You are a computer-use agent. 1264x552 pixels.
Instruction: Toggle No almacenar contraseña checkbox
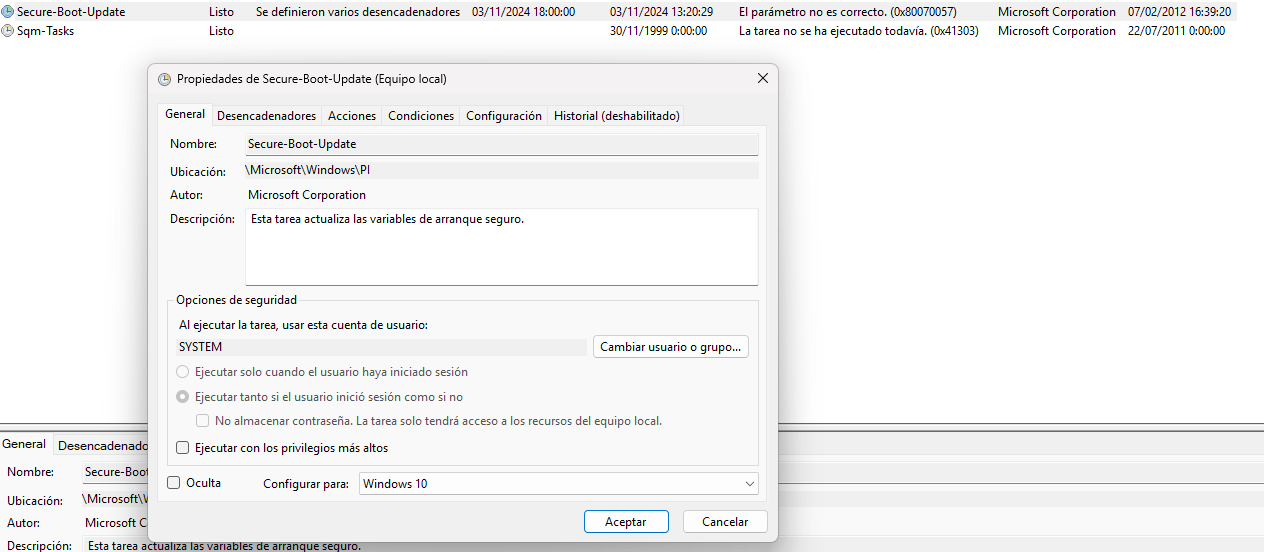pyautogui.click(x=203, y=421)
